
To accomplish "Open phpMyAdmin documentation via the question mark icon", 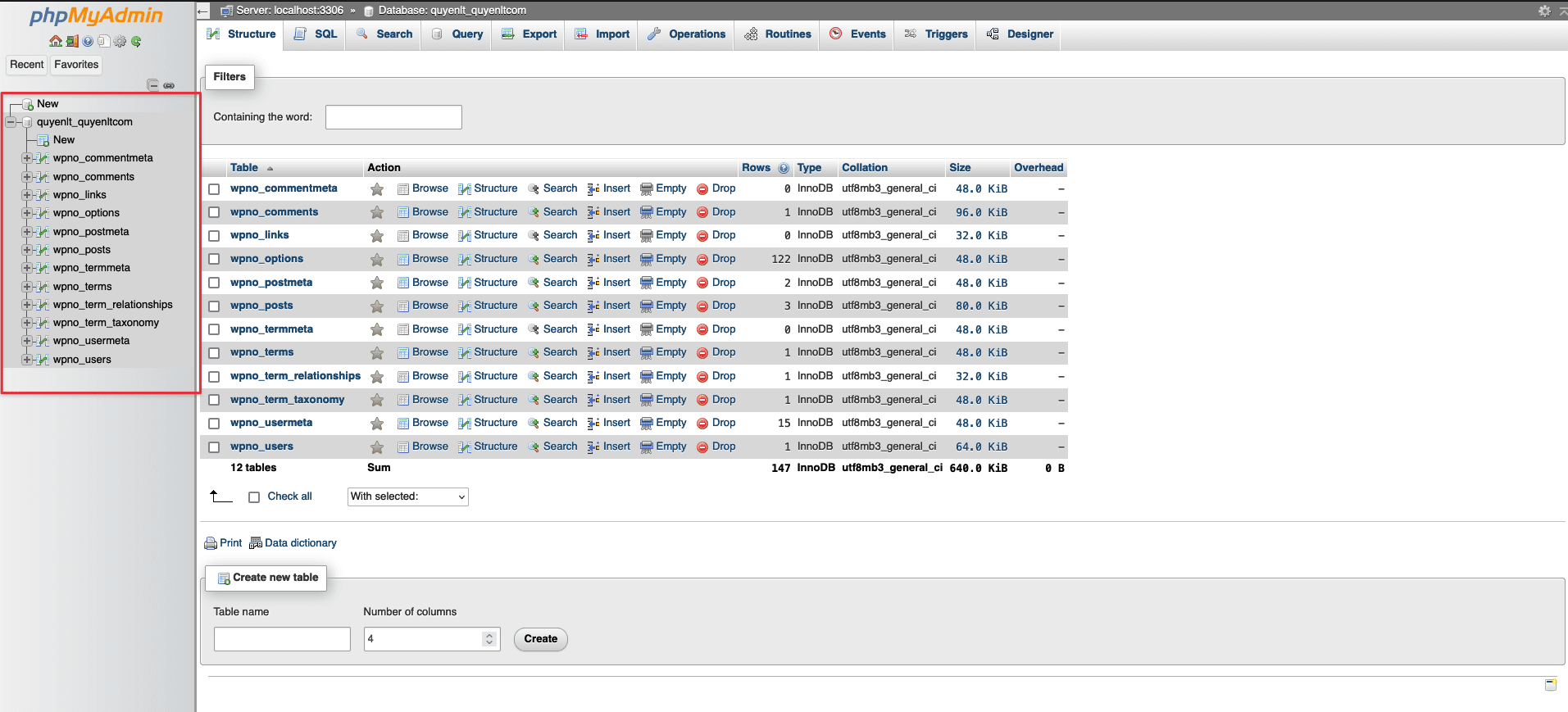I will coord(88,42).
